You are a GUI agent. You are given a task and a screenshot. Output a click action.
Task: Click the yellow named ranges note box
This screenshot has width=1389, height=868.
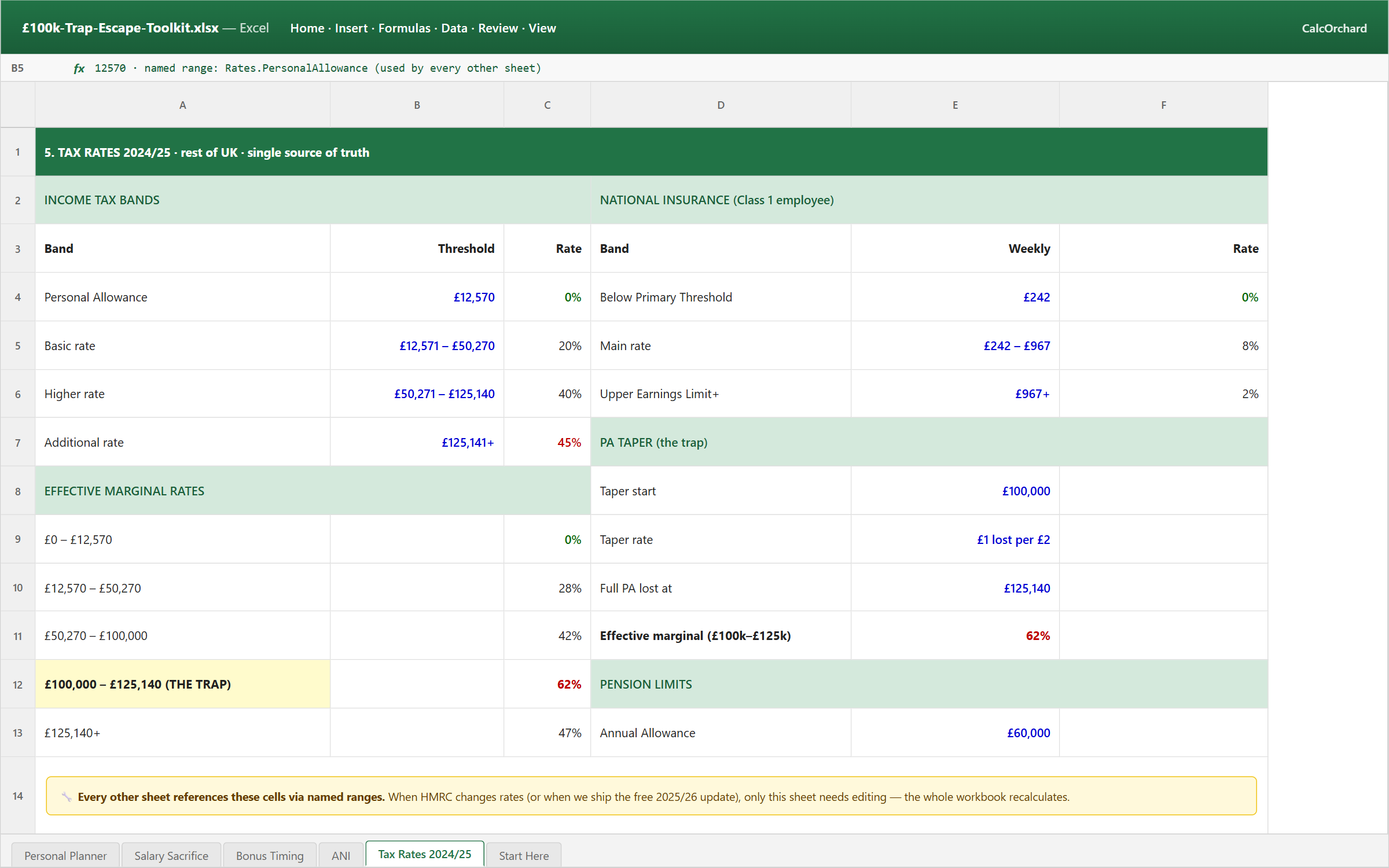click(651, 796)
